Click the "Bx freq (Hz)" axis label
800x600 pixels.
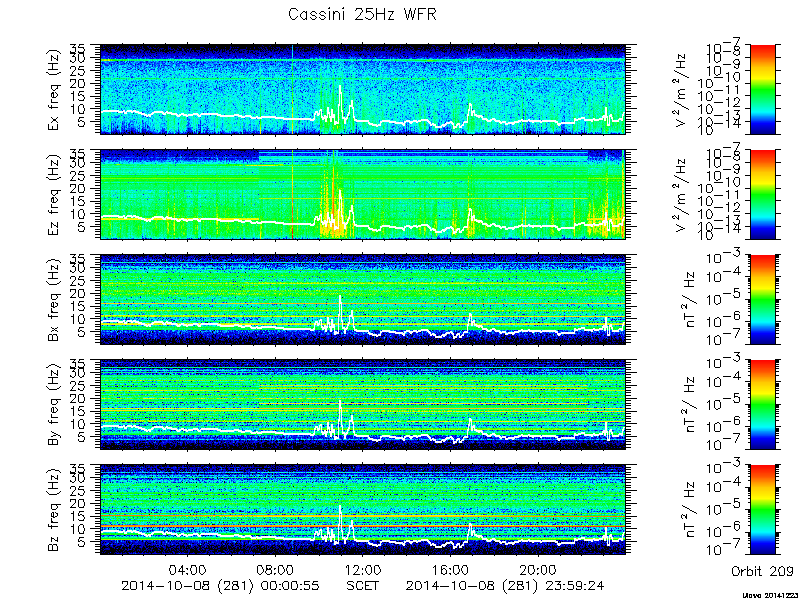coord(54,300)
